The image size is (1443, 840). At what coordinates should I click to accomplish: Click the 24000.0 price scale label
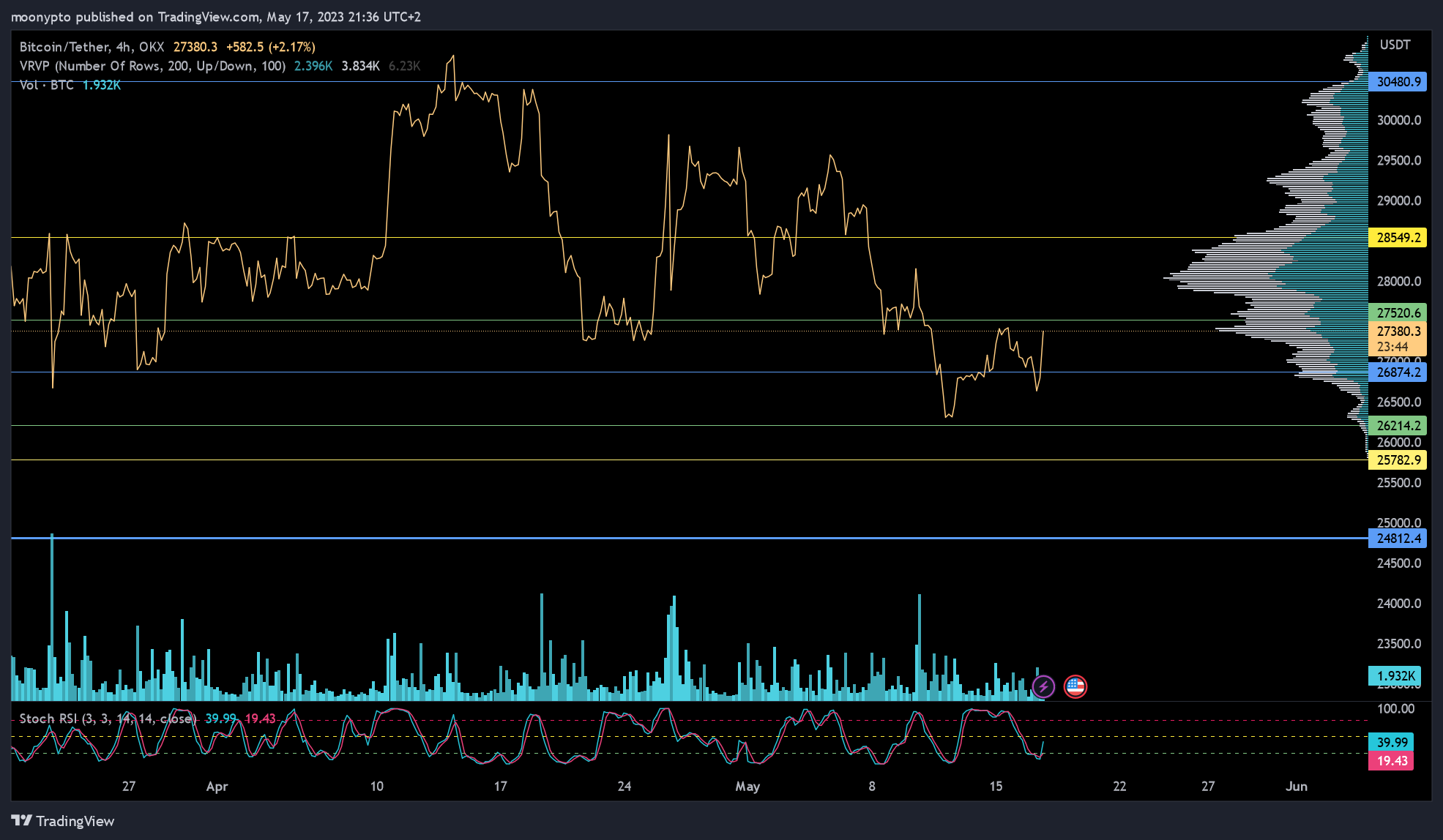click(1399, 604)
